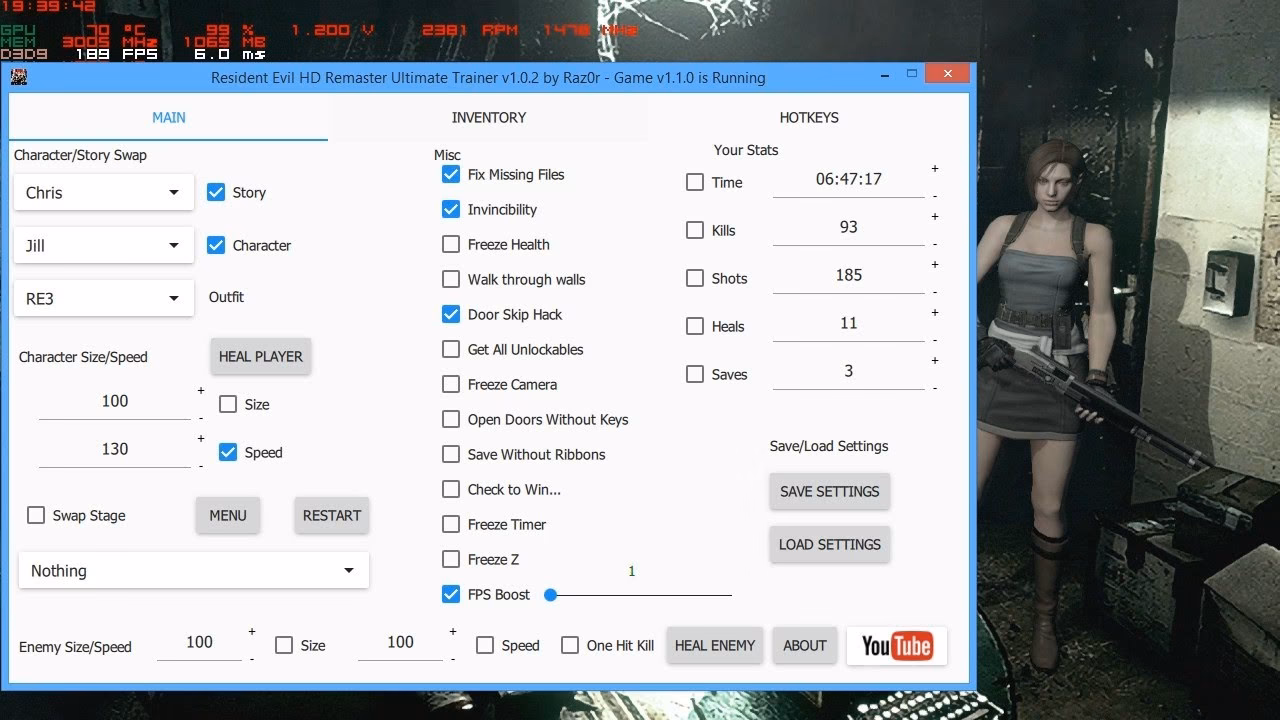Click the MENU button

(x=228, y=515)
